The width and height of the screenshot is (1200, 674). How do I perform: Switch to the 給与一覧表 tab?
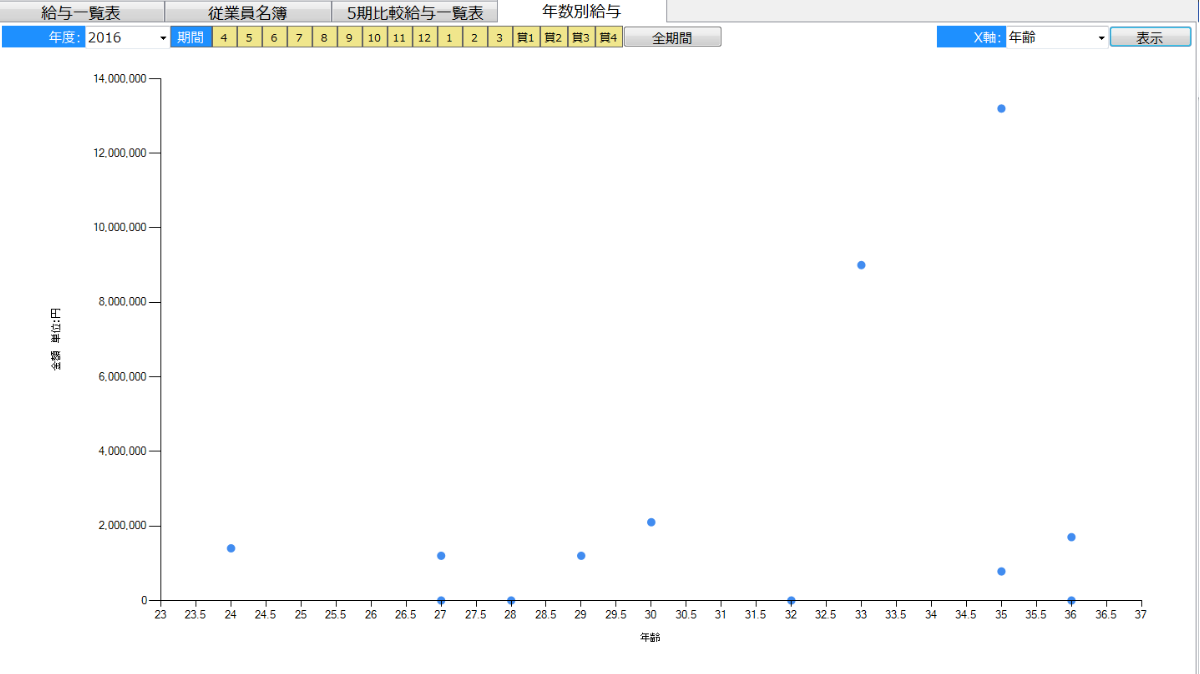click(82, 13)
